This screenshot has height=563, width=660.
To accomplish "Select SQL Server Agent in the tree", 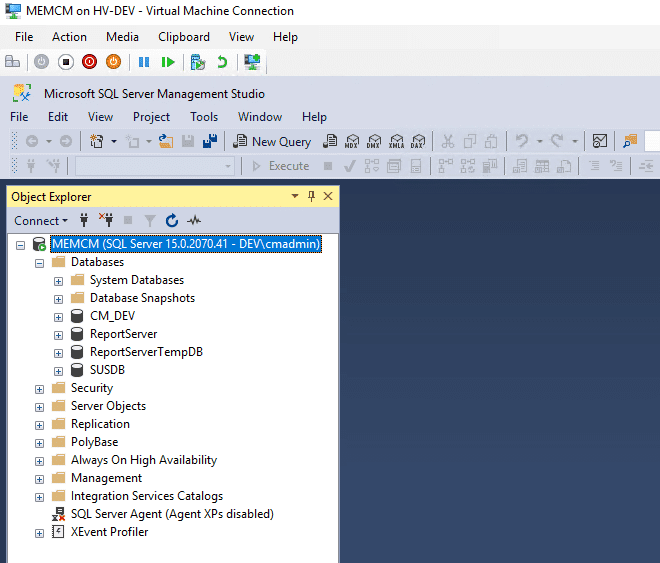I will [171, 514].
